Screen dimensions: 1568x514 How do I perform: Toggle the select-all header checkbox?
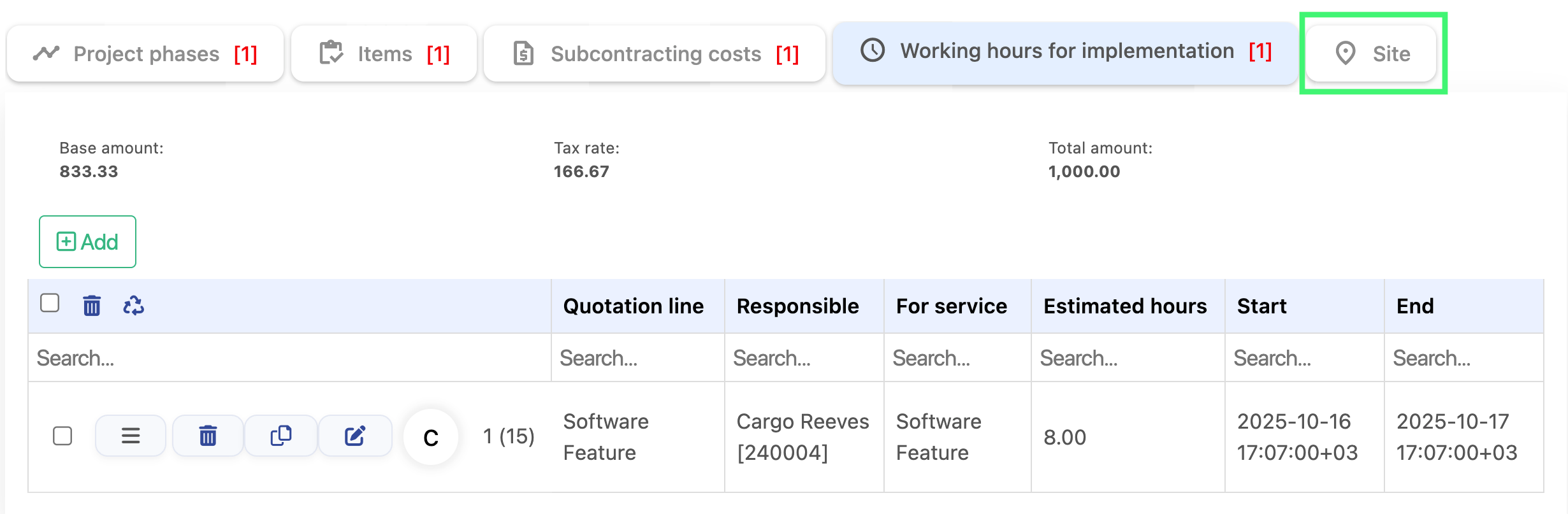pyautogui.click(x=50, y=303)
